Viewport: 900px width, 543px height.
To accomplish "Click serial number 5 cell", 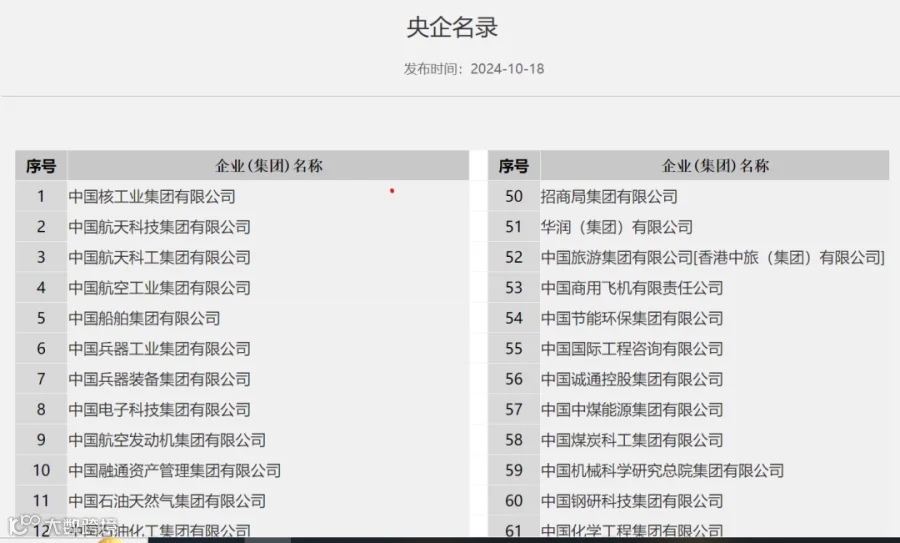I will tap(41, 319).
